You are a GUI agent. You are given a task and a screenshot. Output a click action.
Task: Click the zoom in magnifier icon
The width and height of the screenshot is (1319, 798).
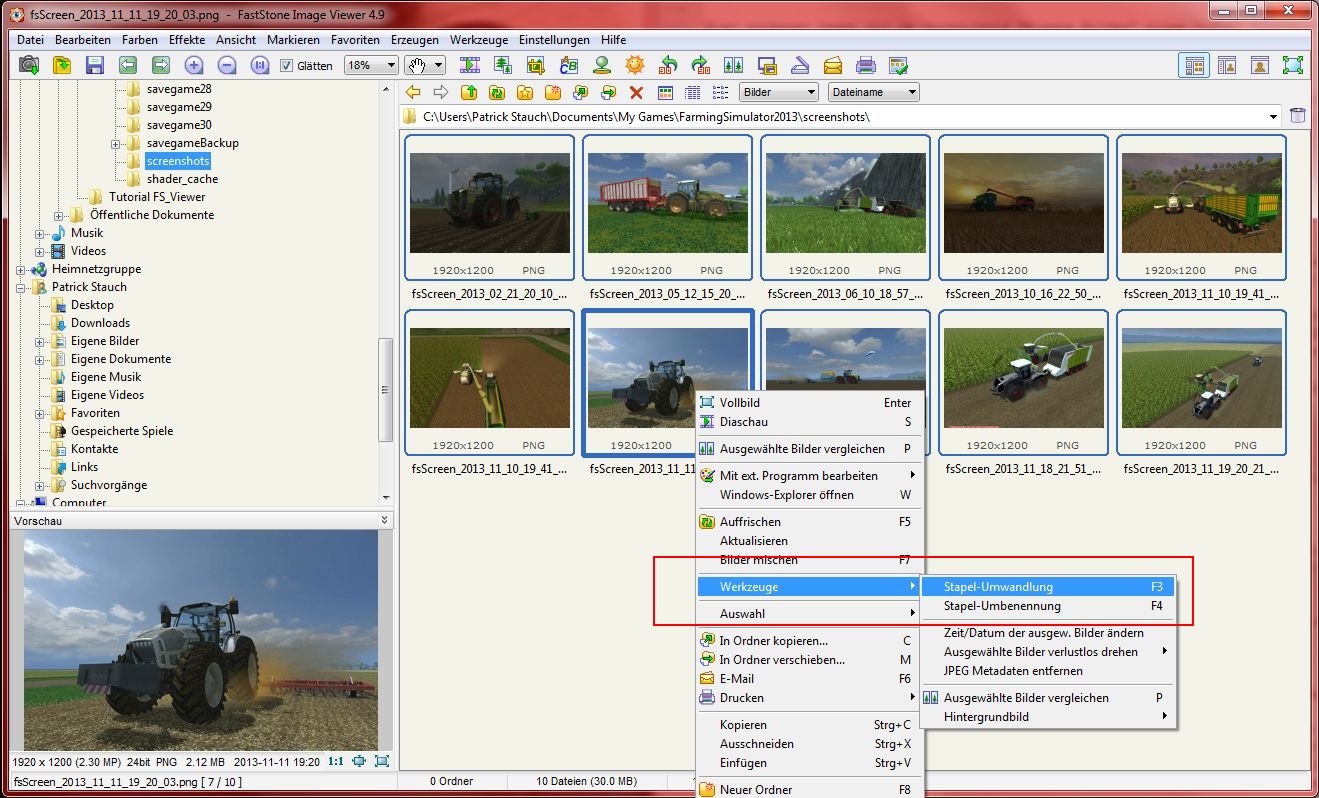(194, 65)
